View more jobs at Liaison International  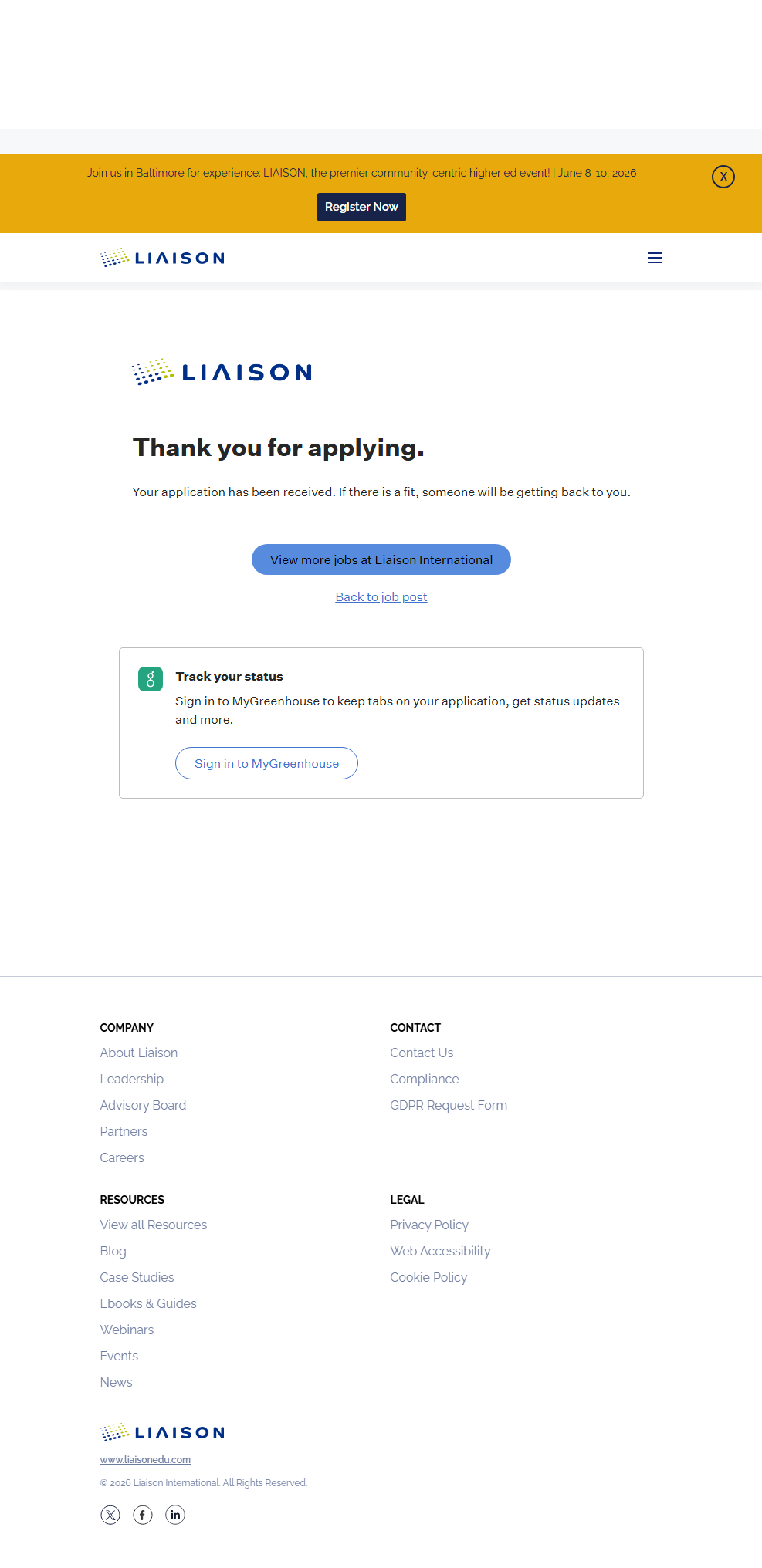381,559
